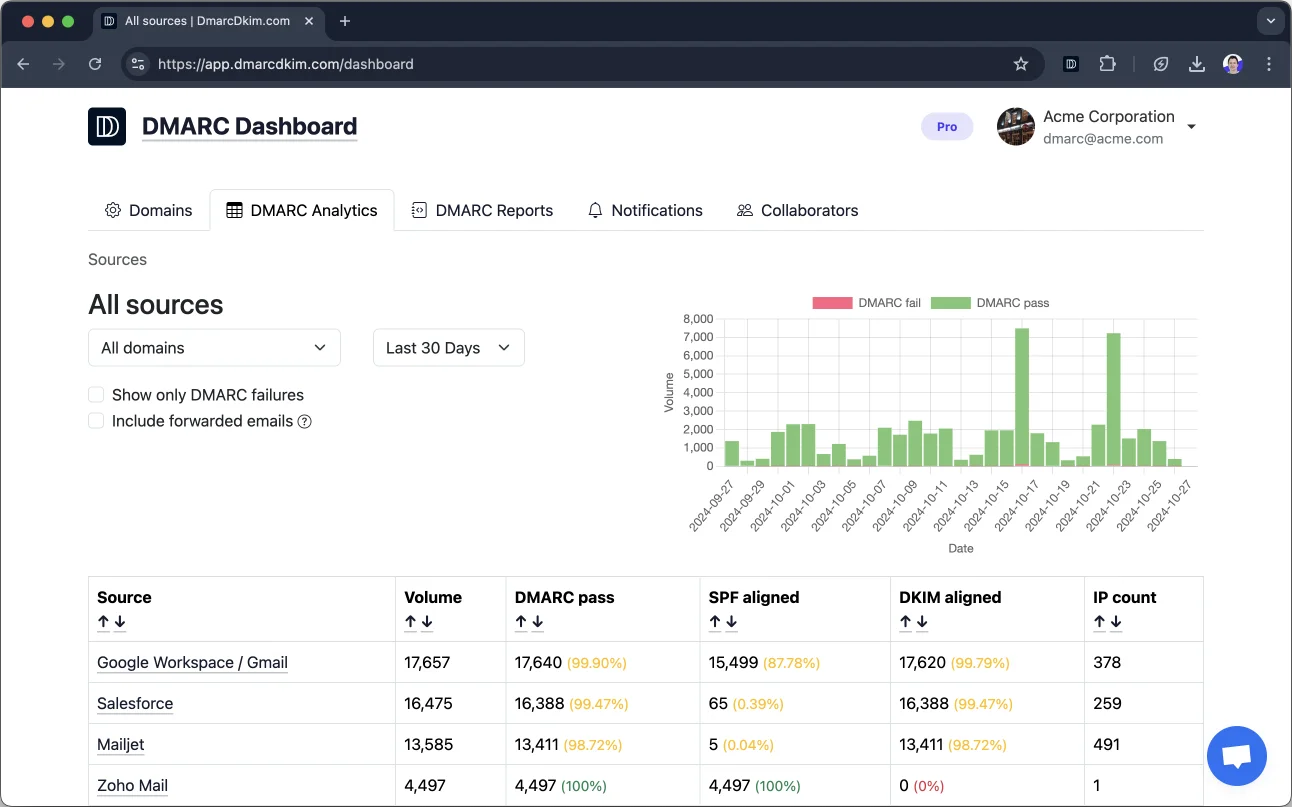Open Acme Corporation account menu arrow

click(x=1191, y=127)
